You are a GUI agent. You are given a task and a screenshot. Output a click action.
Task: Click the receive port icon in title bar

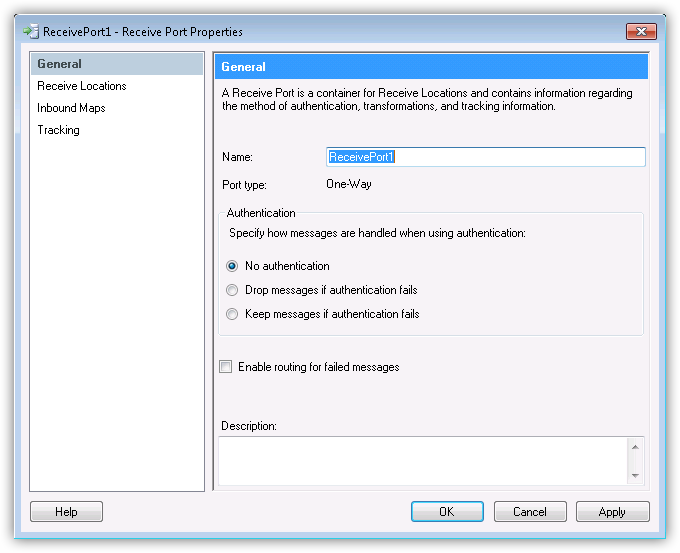(31, 32)
